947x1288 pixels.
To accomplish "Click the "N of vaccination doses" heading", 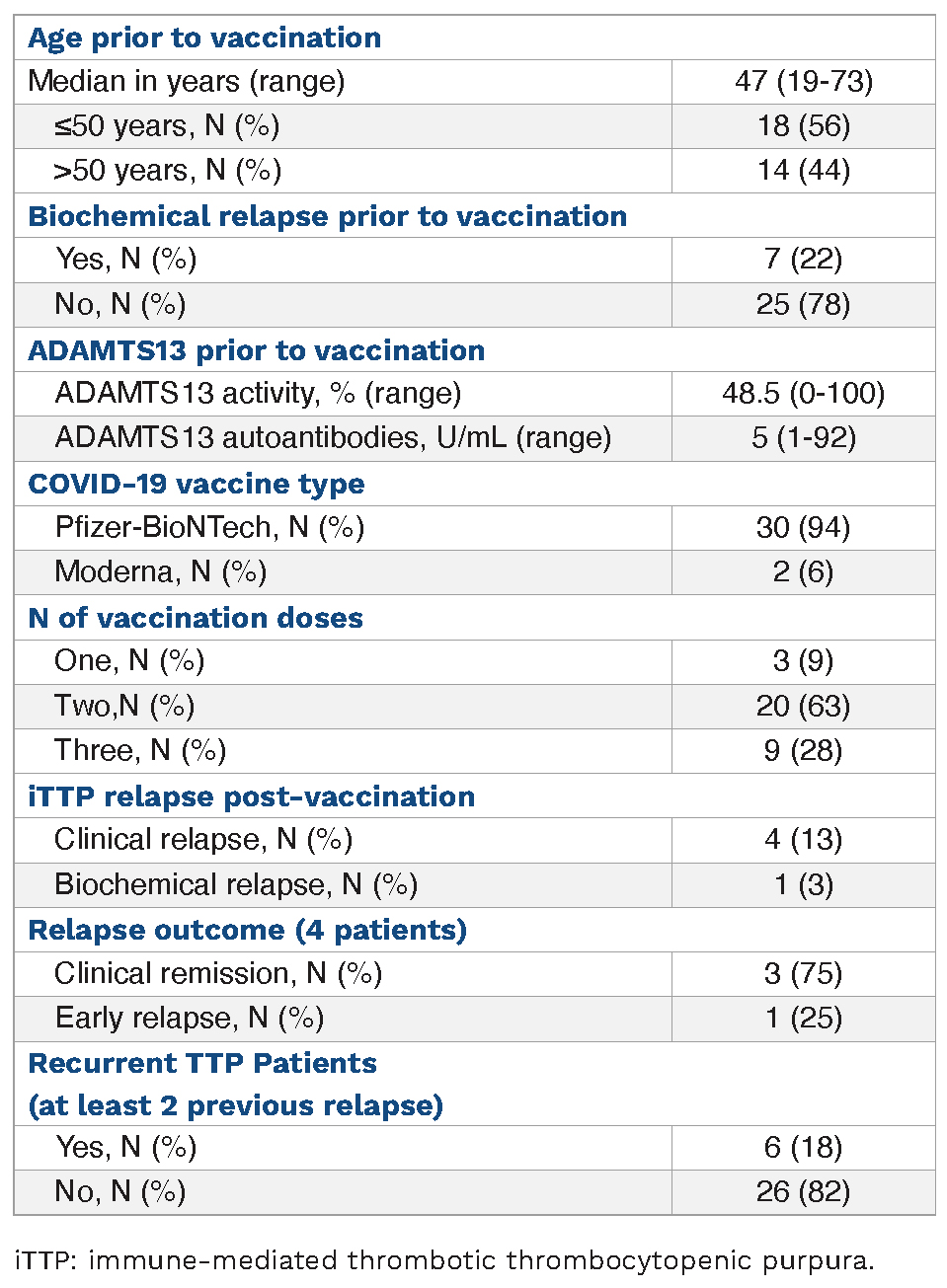I will (196, 618).
